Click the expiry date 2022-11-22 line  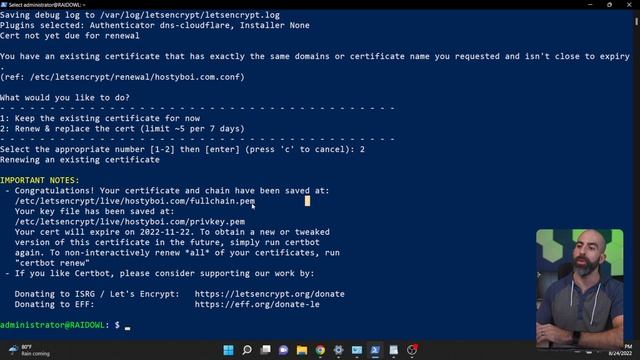pyautogui.click(x=172, y=232)
